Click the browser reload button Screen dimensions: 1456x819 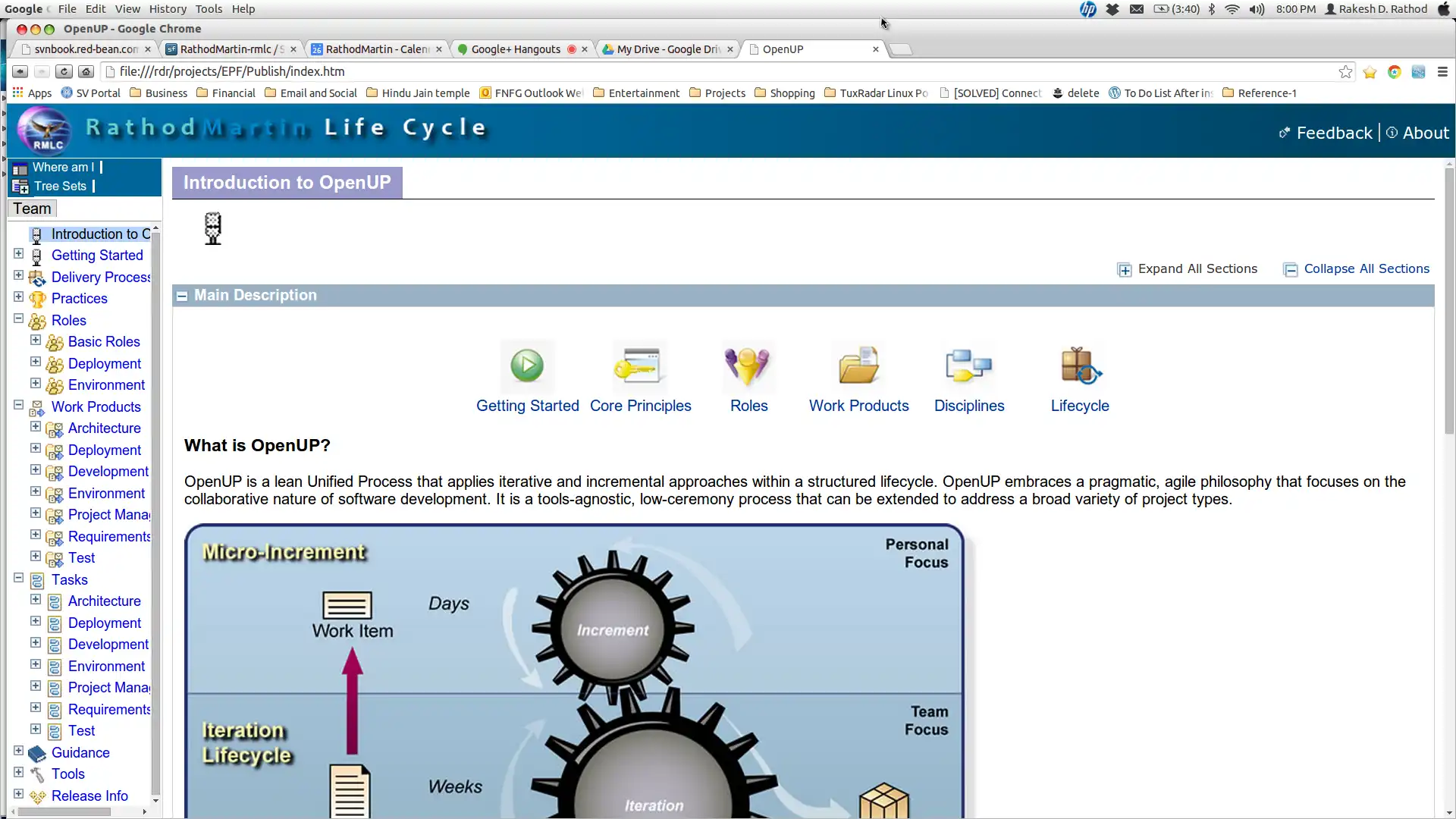pos(64,71)
